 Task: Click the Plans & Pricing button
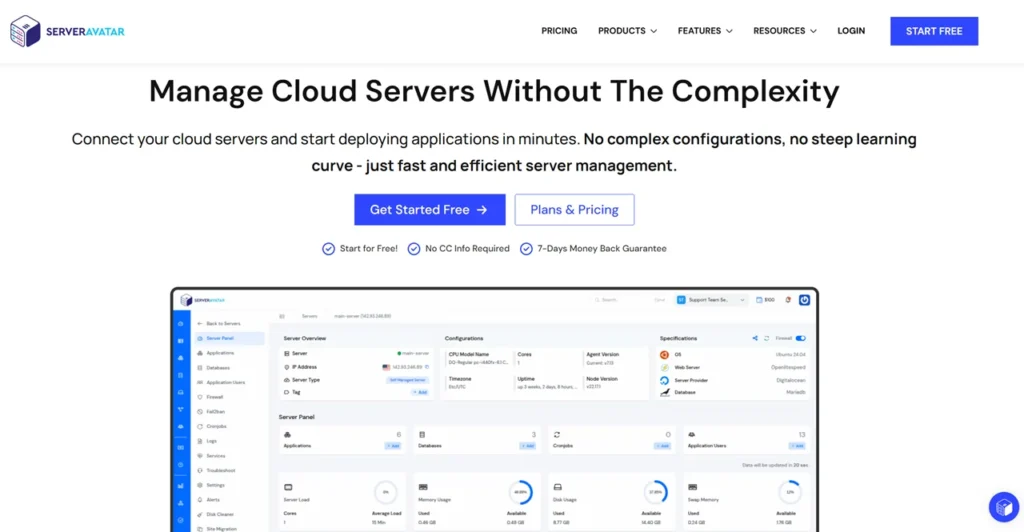point(574,210)
